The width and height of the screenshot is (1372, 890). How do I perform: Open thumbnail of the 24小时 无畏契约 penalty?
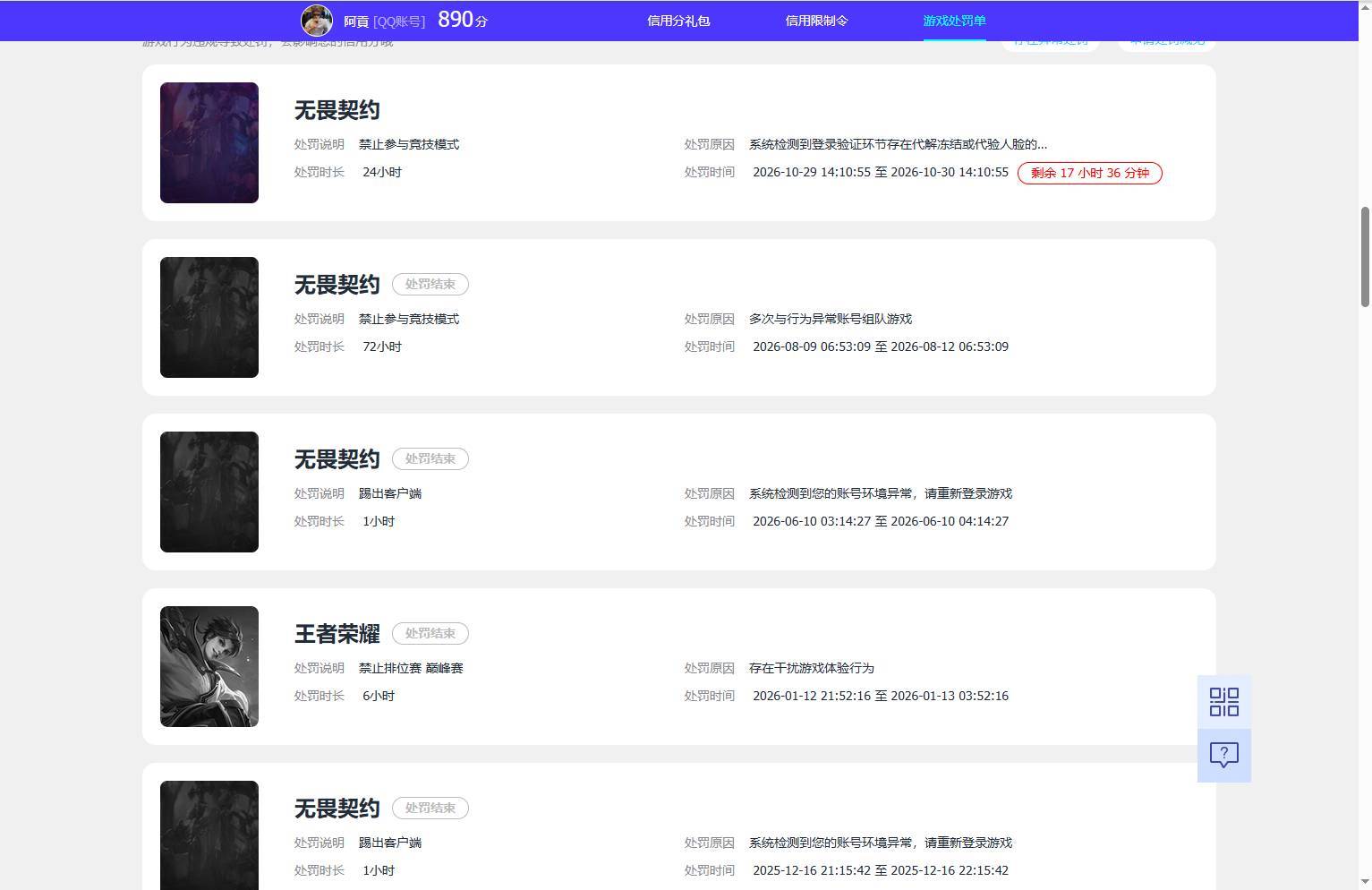pyautogui.click(x=209, y=142)
